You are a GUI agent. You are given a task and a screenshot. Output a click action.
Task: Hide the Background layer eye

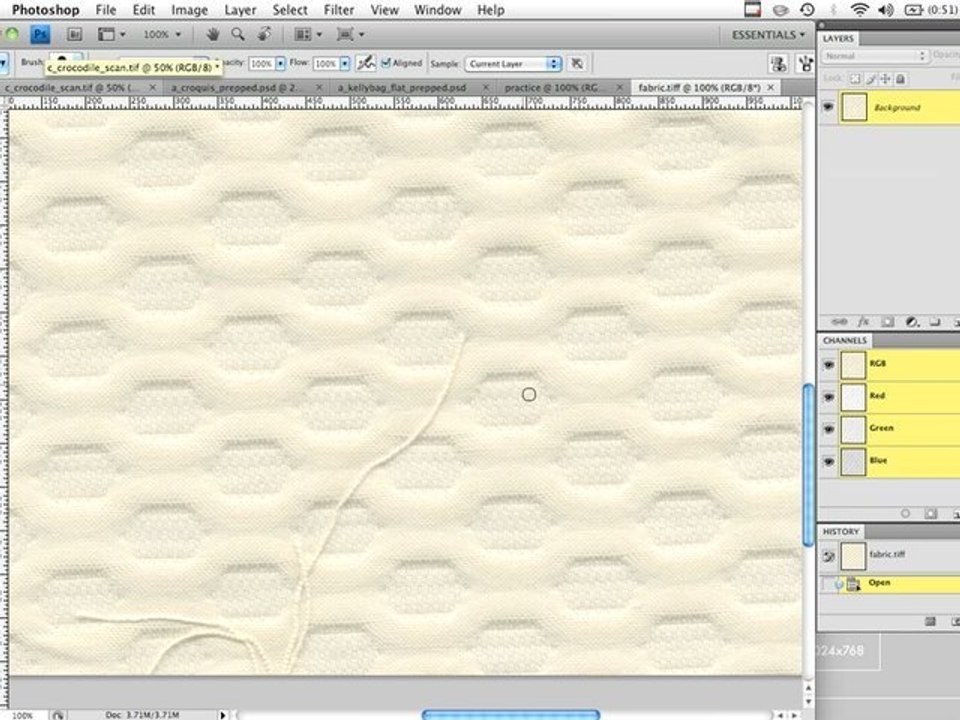coord(828,107)
